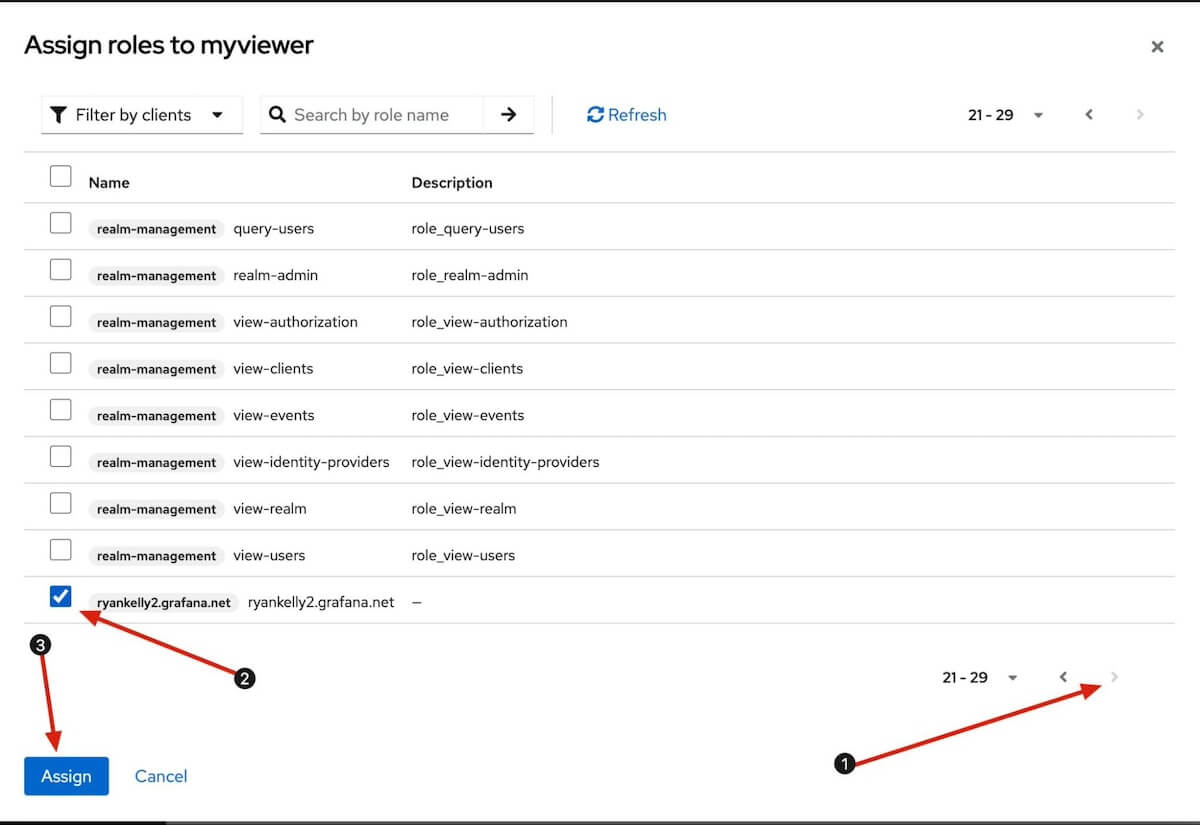This screenshot has width=1200, height=825.
Task: Click the role_query-users description
Action: pos(468,229)
